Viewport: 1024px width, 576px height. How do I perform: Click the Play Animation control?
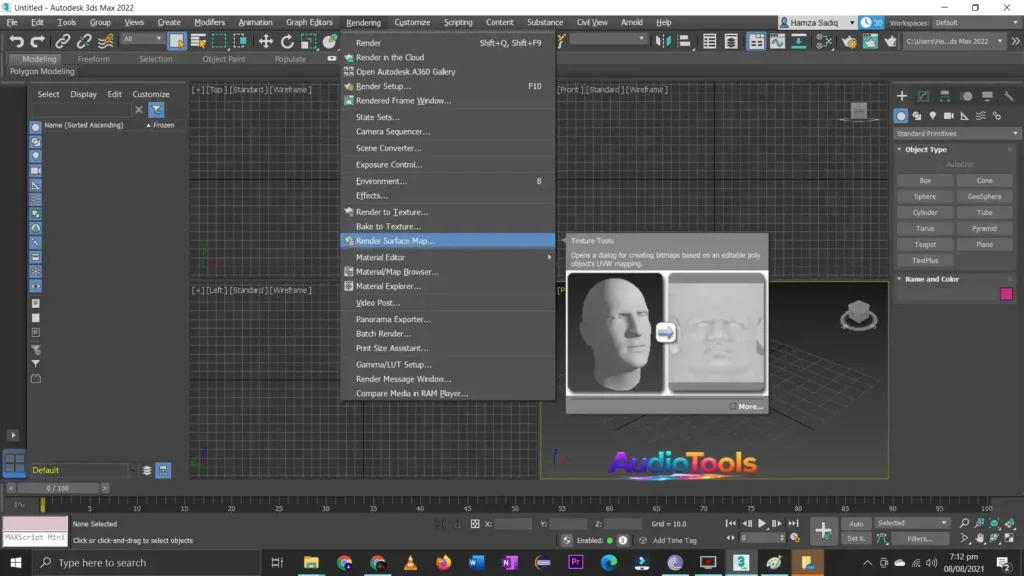[x=763, y=523]
